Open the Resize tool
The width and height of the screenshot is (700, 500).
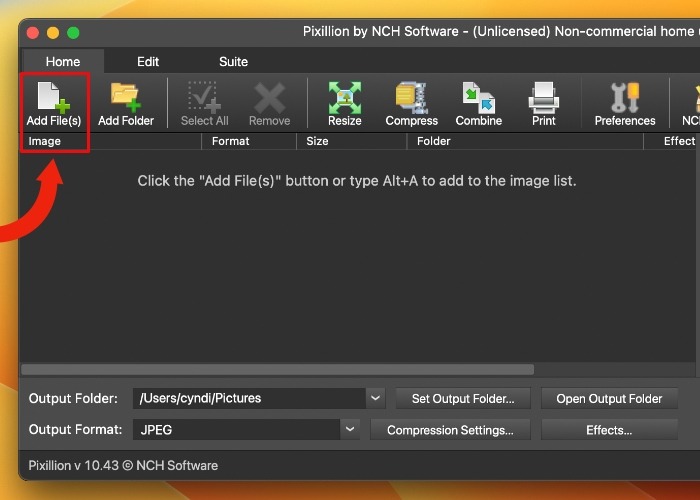345,104
